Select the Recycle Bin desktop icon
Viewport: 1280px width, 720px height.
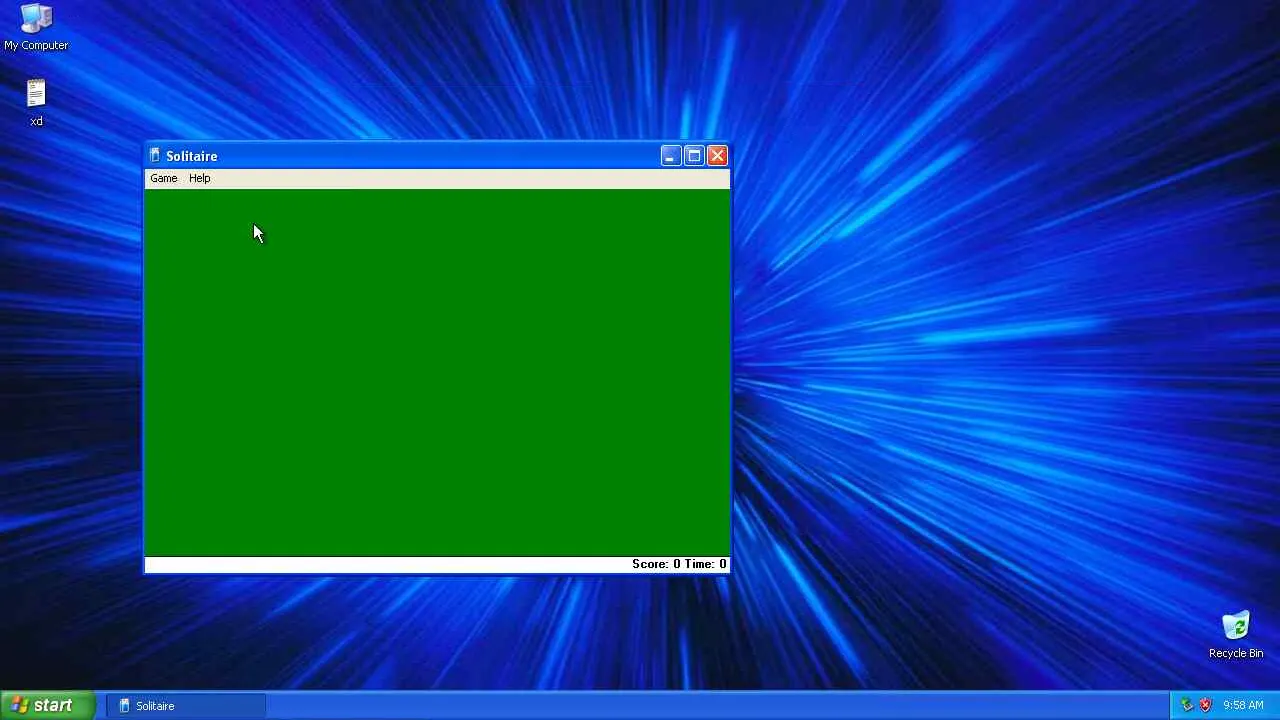pyautogui.click(x=1236, y=635)
